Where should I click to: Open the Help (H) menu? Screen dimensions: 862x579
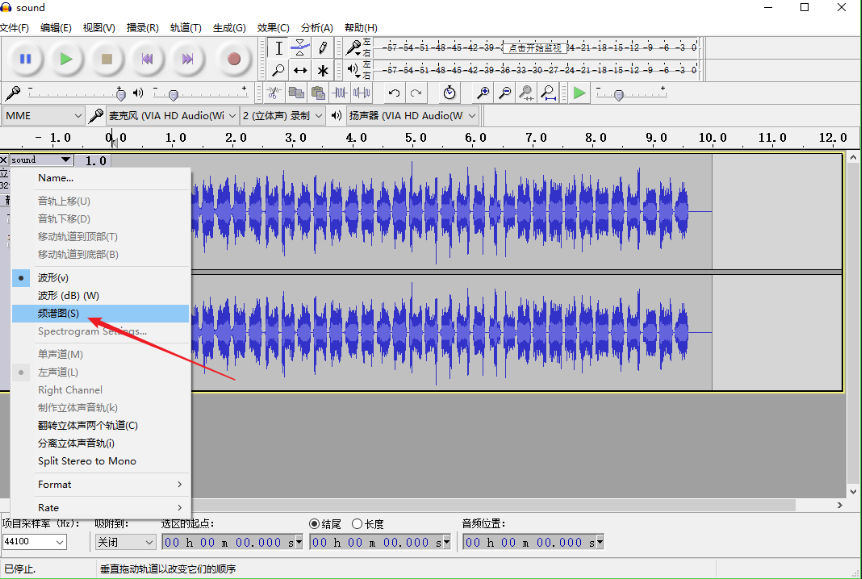(361, 27)
